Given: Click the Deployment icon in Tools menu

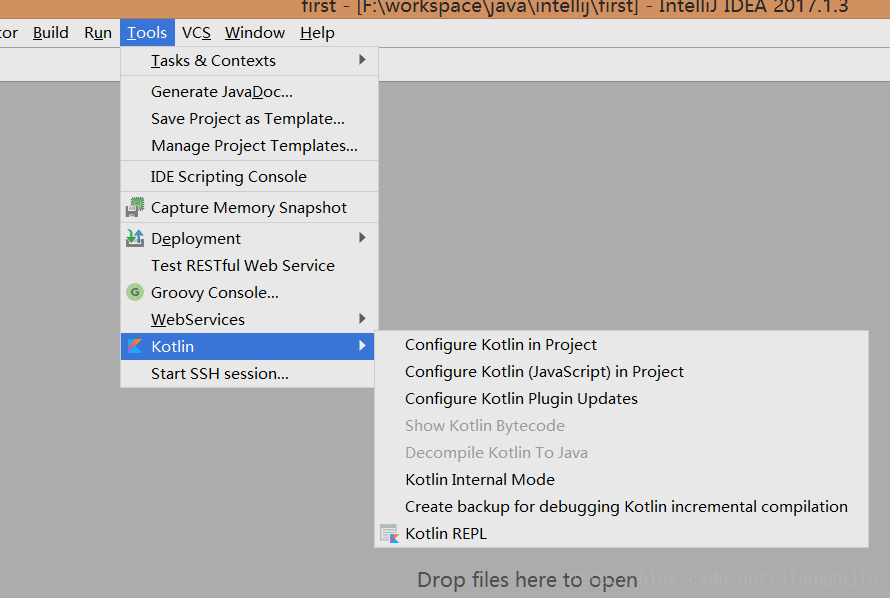Looking at the screenshot, I should [x=134, y=239].
